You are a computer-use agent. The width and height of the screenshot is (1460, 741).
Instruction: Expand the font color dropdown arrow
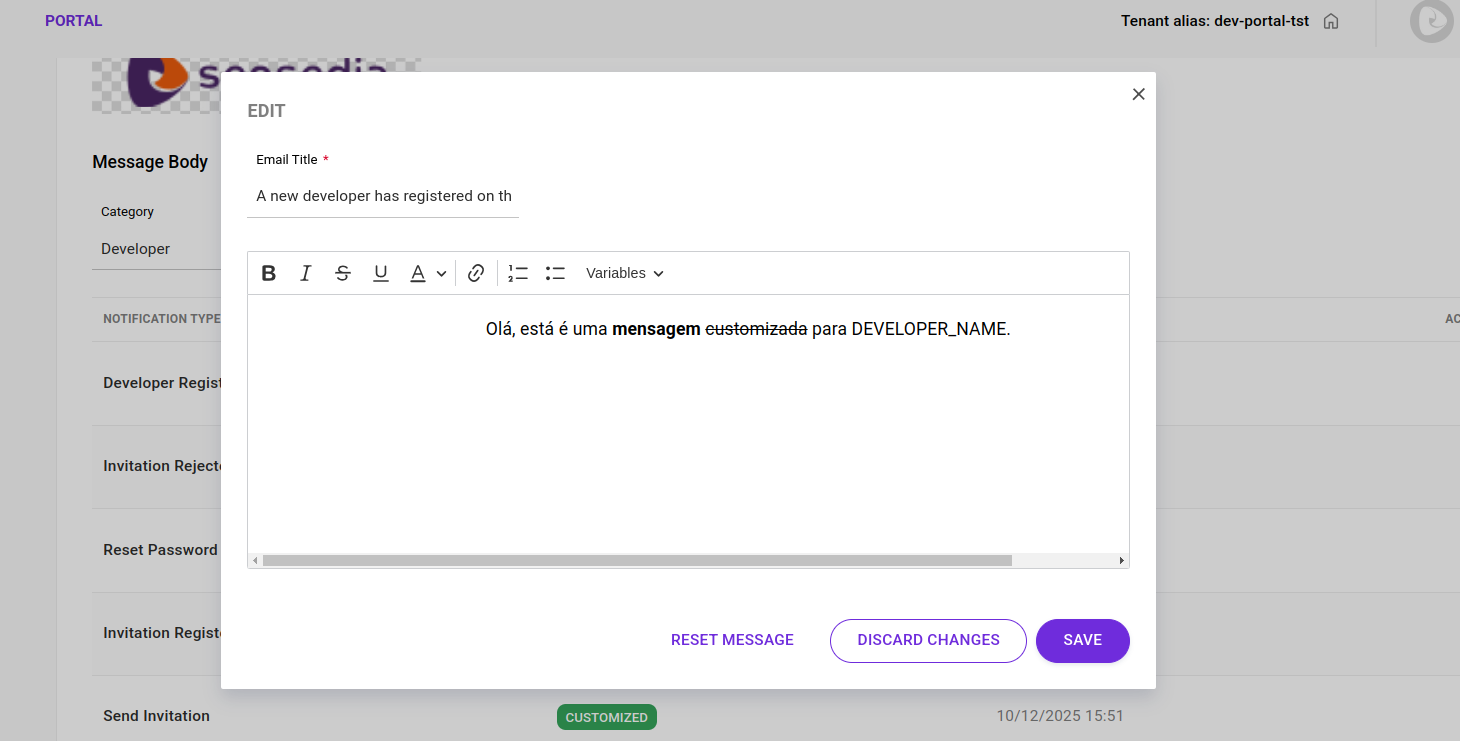point(441,273)
